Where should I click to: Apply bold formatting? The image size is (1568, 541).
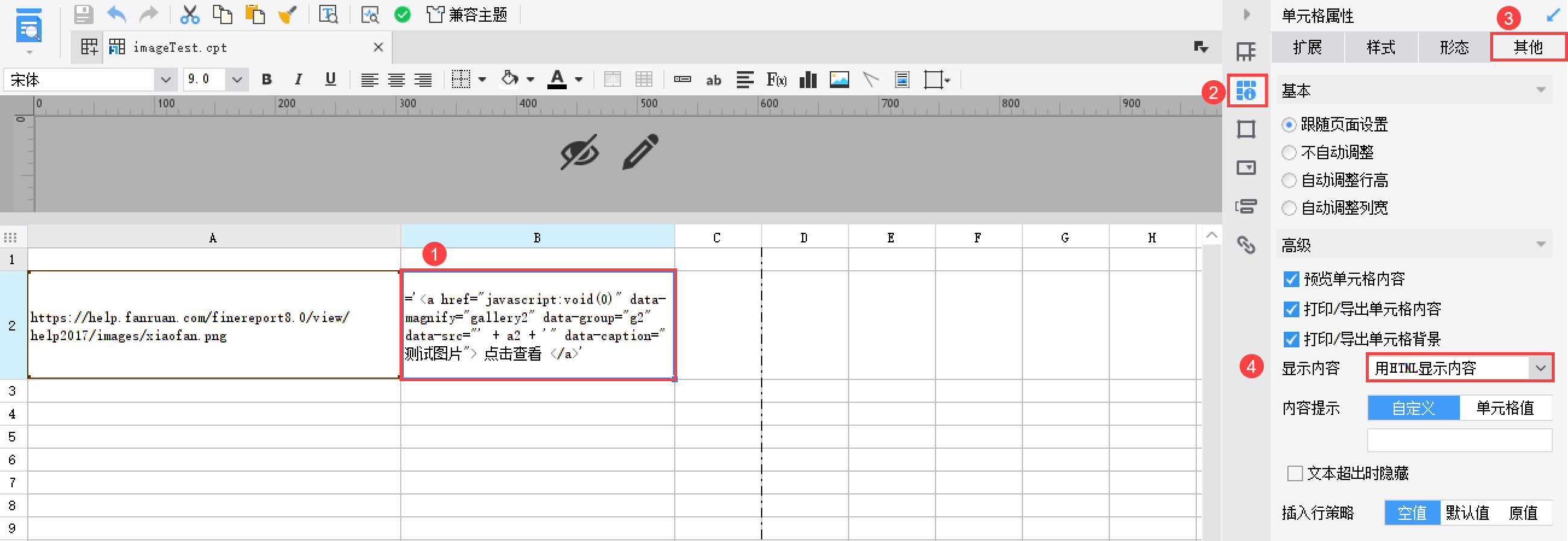pyautogui.click(x=267, y=80)
